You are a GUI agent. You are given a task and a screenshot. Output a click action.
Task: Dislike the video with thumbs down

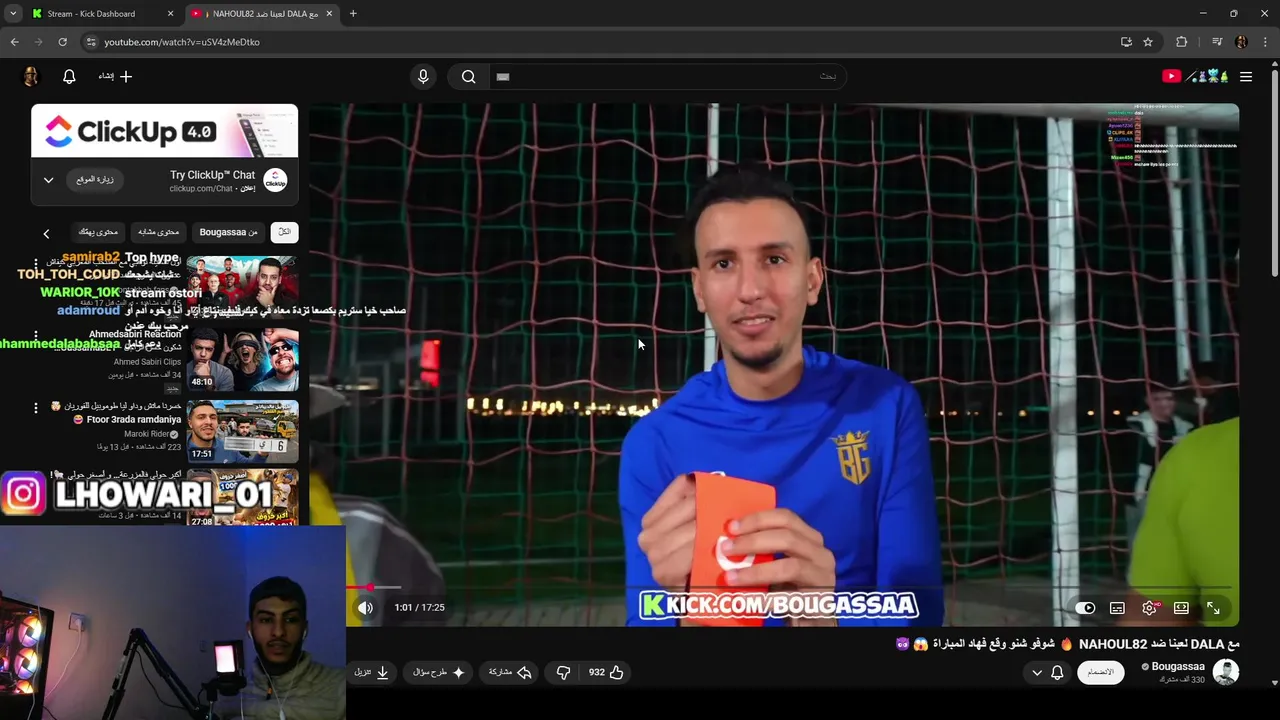(x=563, y=672)
